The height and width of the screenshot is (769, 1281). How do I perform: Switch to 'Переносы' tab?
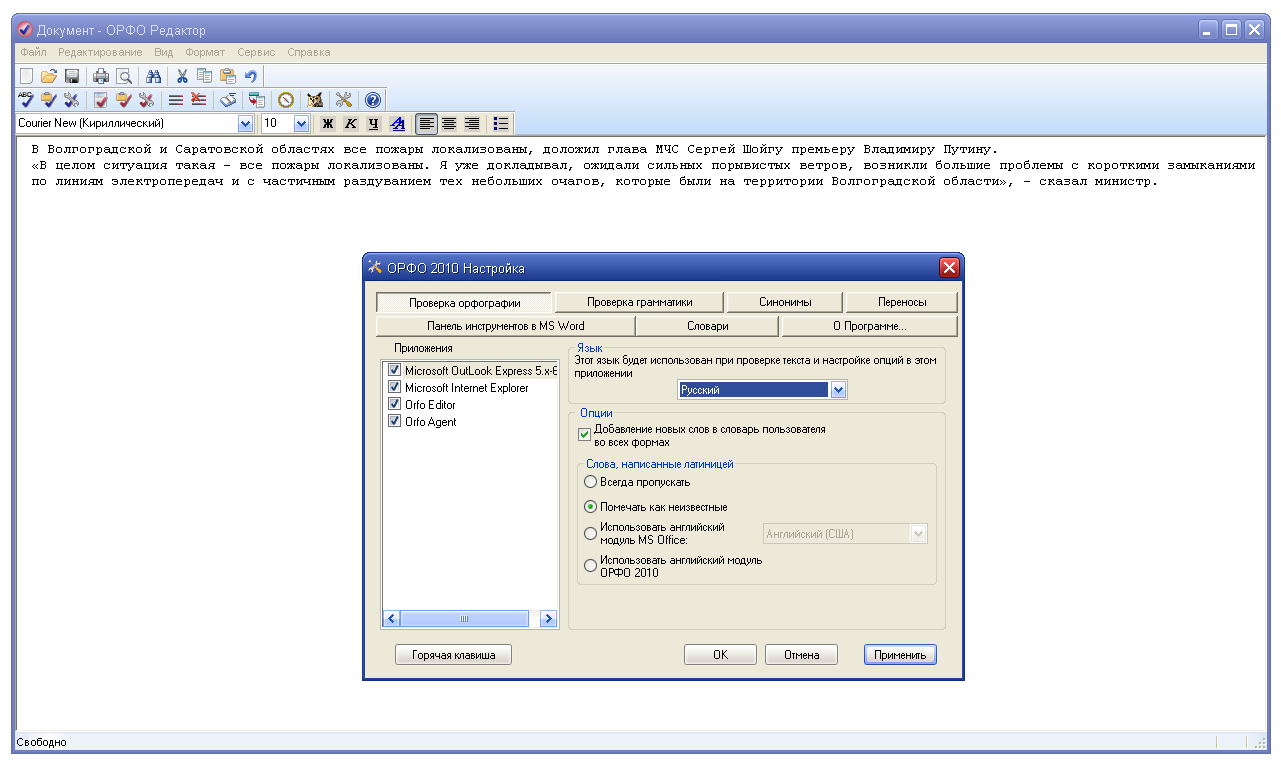click(902, 302)
